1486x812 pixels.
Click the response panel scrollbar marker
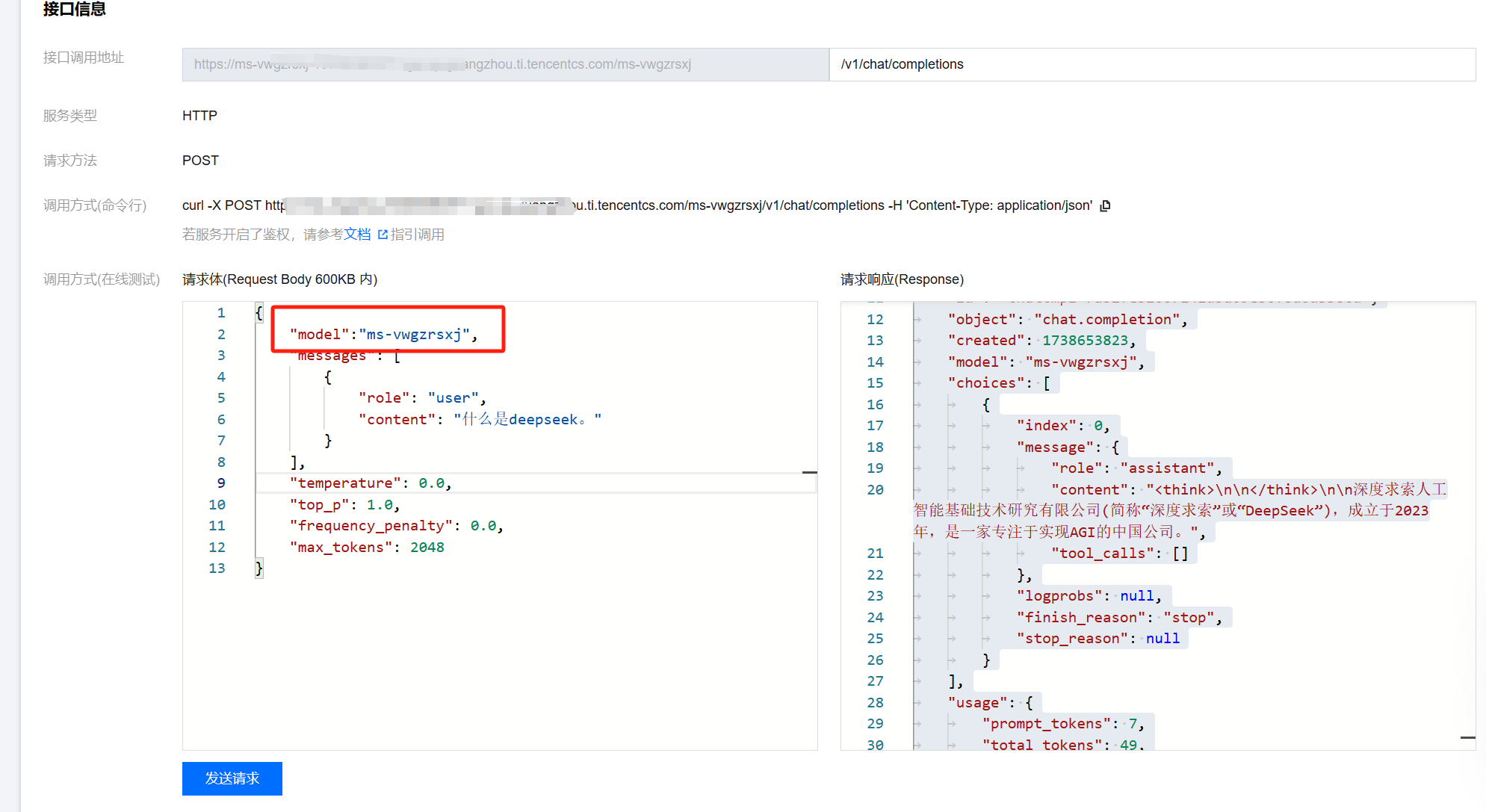tap(1467, 737)
